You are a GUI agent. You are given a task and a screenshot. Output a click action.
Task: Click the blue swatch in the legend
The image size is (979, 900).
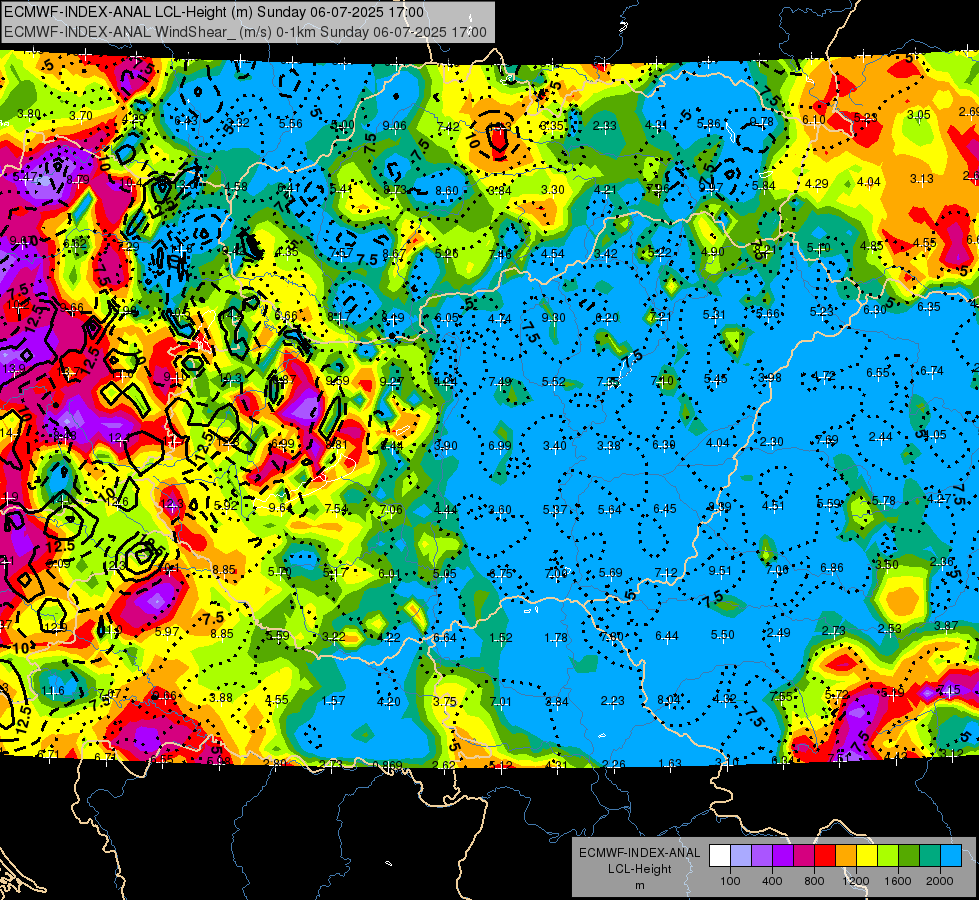click(951, 855)
